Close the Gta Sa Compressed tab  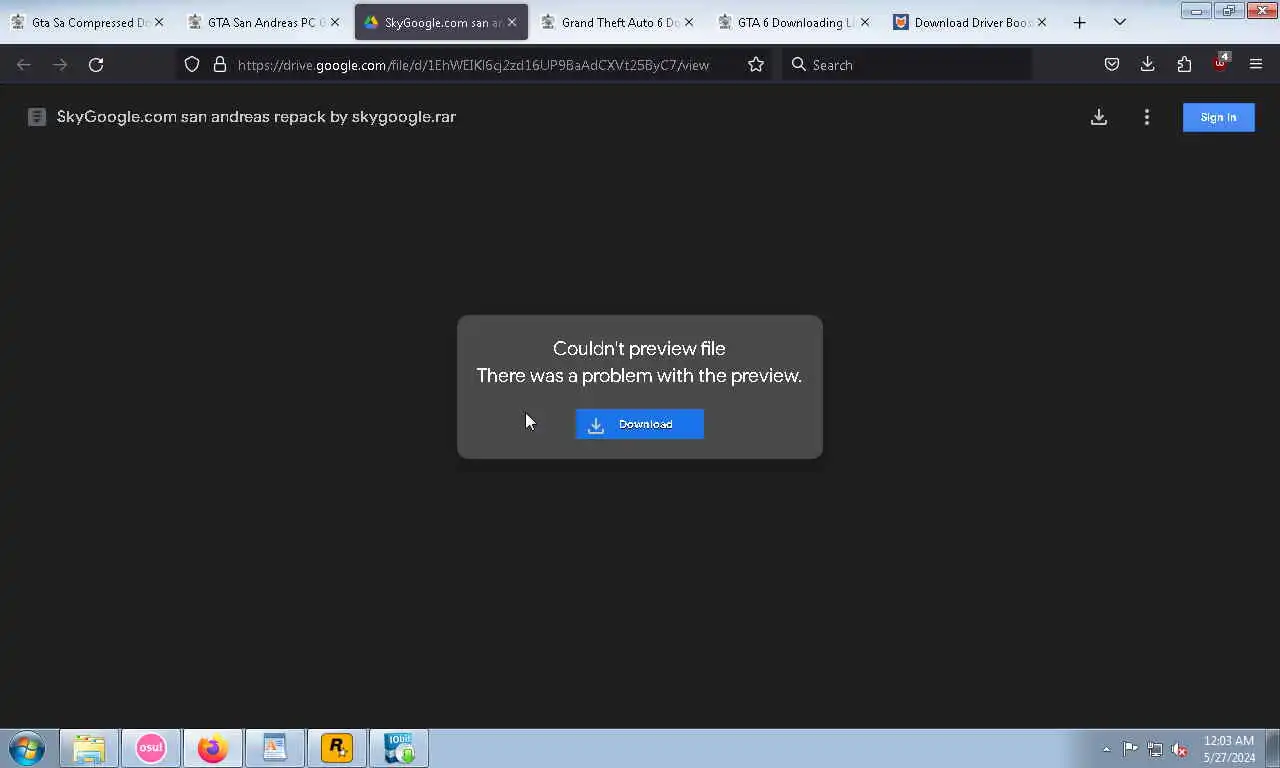pos(158,22)
